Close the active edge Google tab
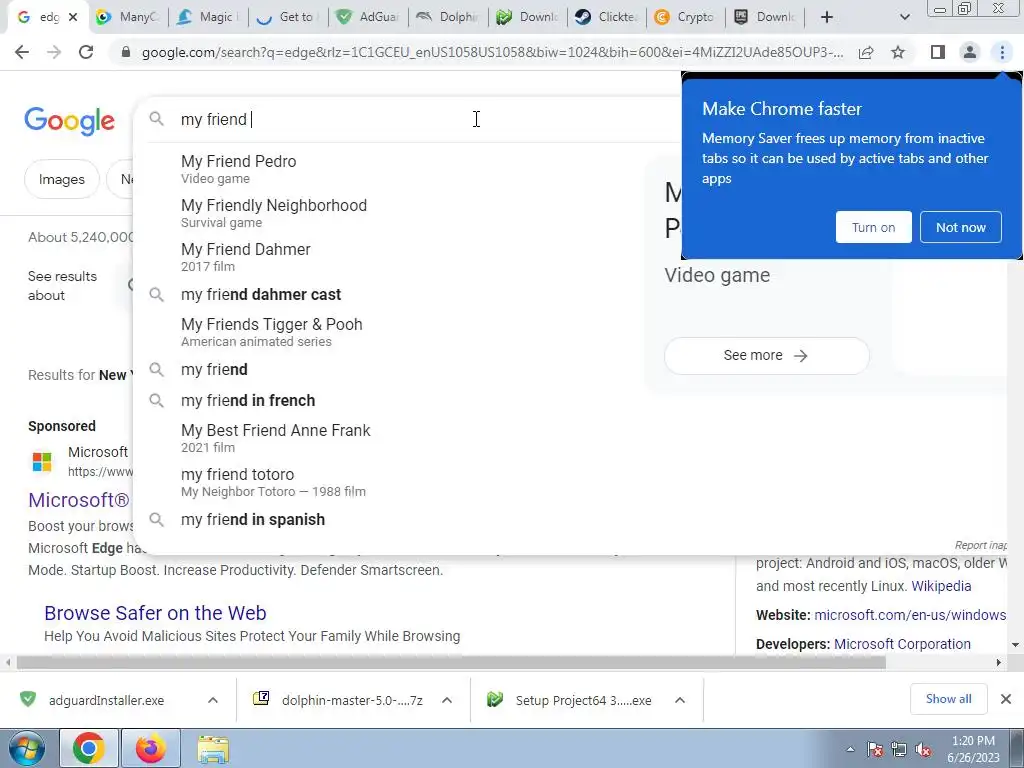Viewport: 1024px width, 768px height. point(73,17)
